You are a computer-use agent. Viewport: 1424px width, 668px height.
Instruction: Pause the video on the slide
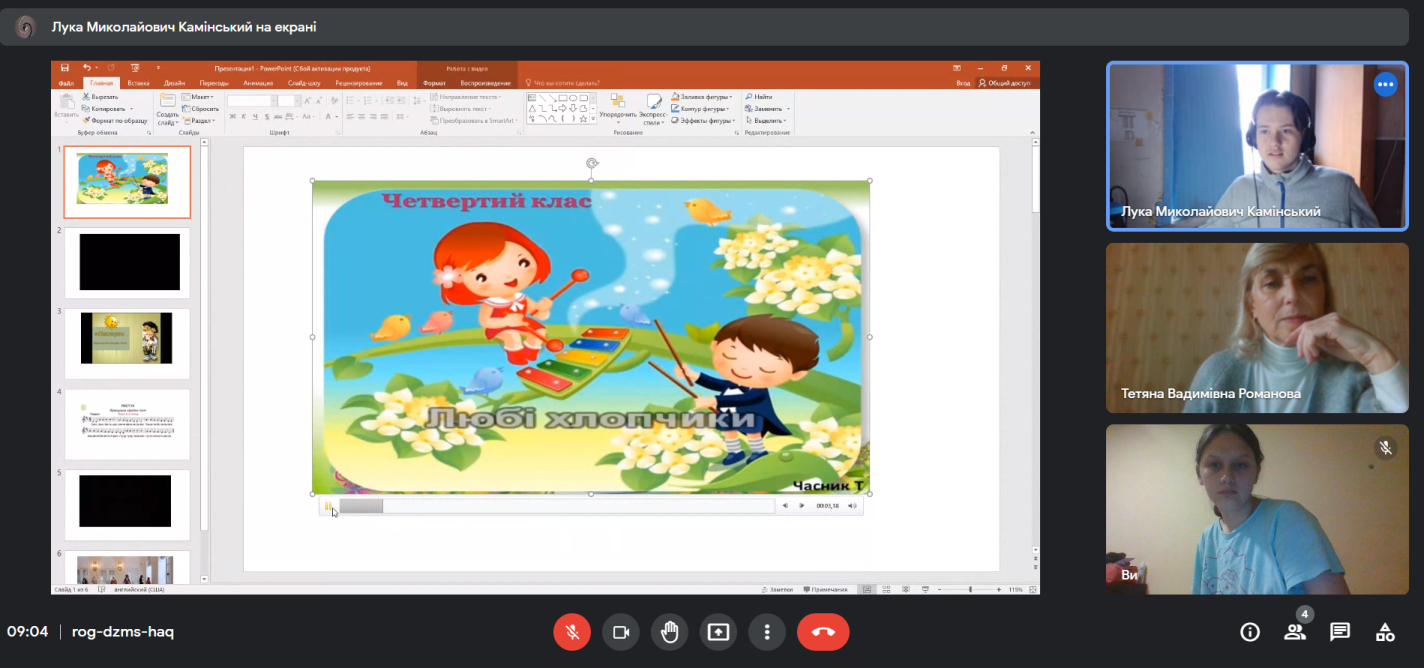pos(328,506)
